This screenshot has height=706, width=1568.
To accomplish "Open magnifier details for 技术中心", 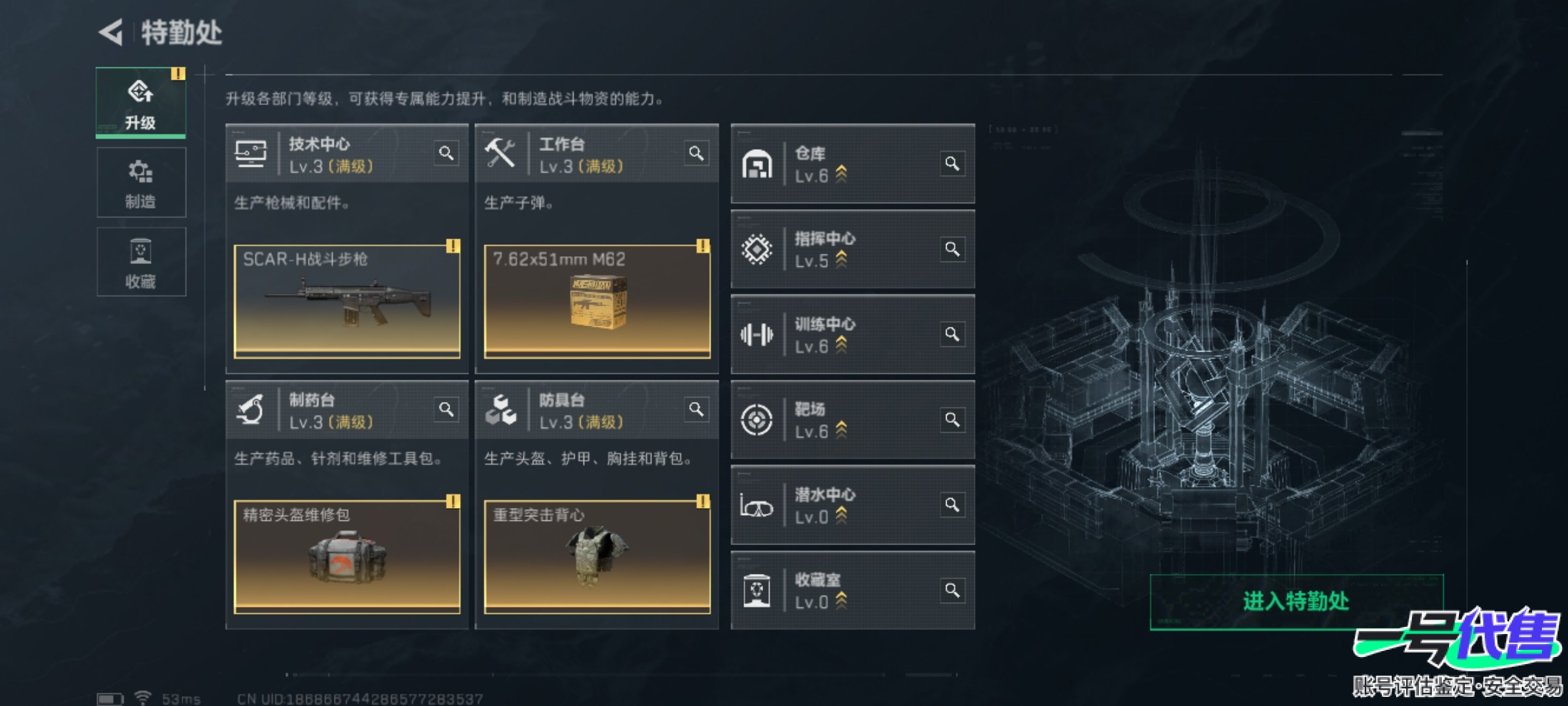I will [446, 154].
